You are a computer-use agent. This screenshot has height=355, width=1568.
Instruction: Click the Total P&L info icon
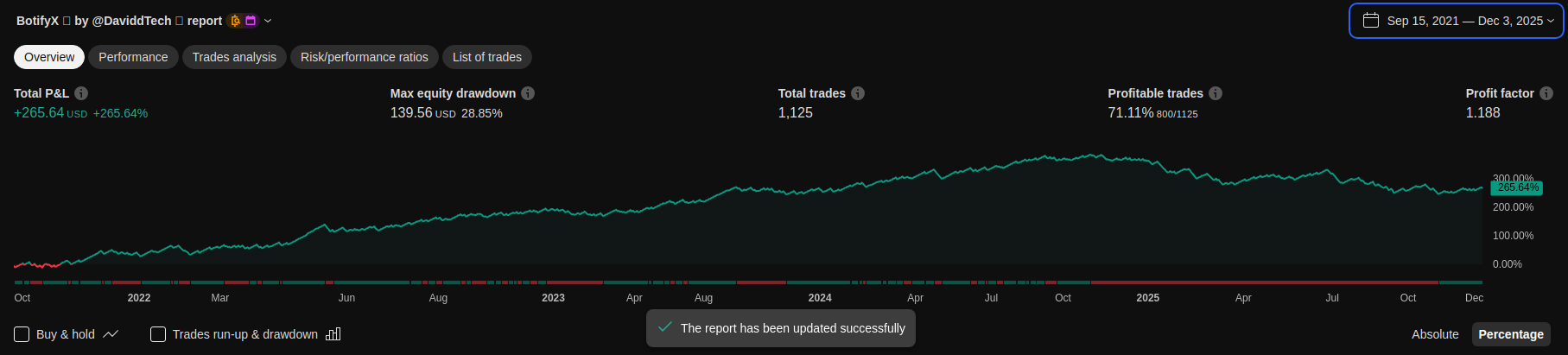coord(81,93)
